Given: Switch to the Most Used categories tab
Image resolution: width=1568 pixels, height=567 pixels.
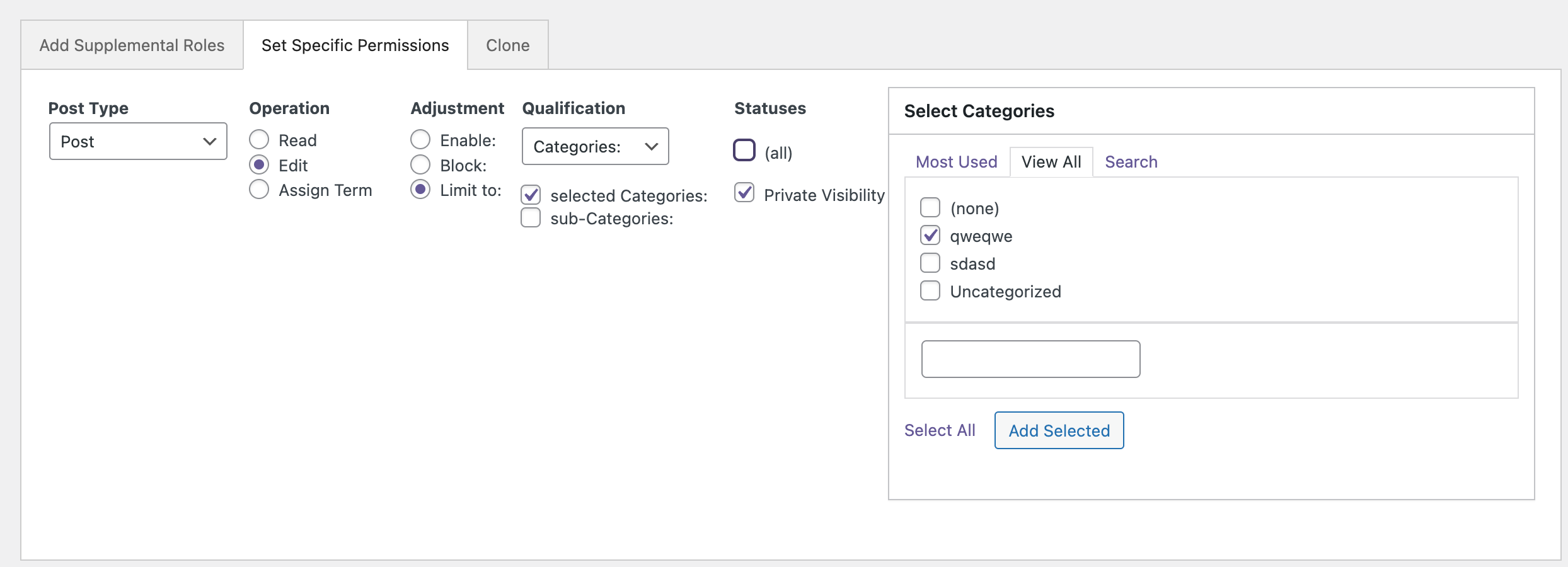Looking at the screenshot, I should click(x=956, y=162).
